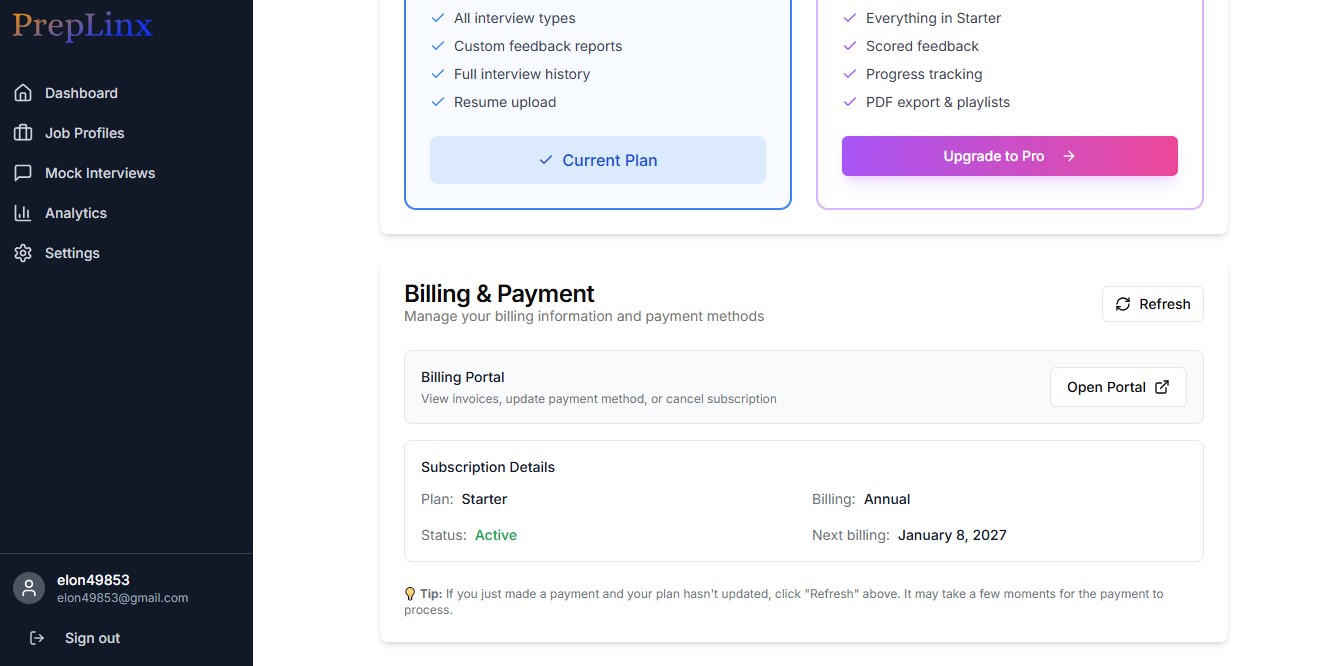Click the Current Plan button
Viewport: 1344px width, 666px height.
(x=598, y=160)
